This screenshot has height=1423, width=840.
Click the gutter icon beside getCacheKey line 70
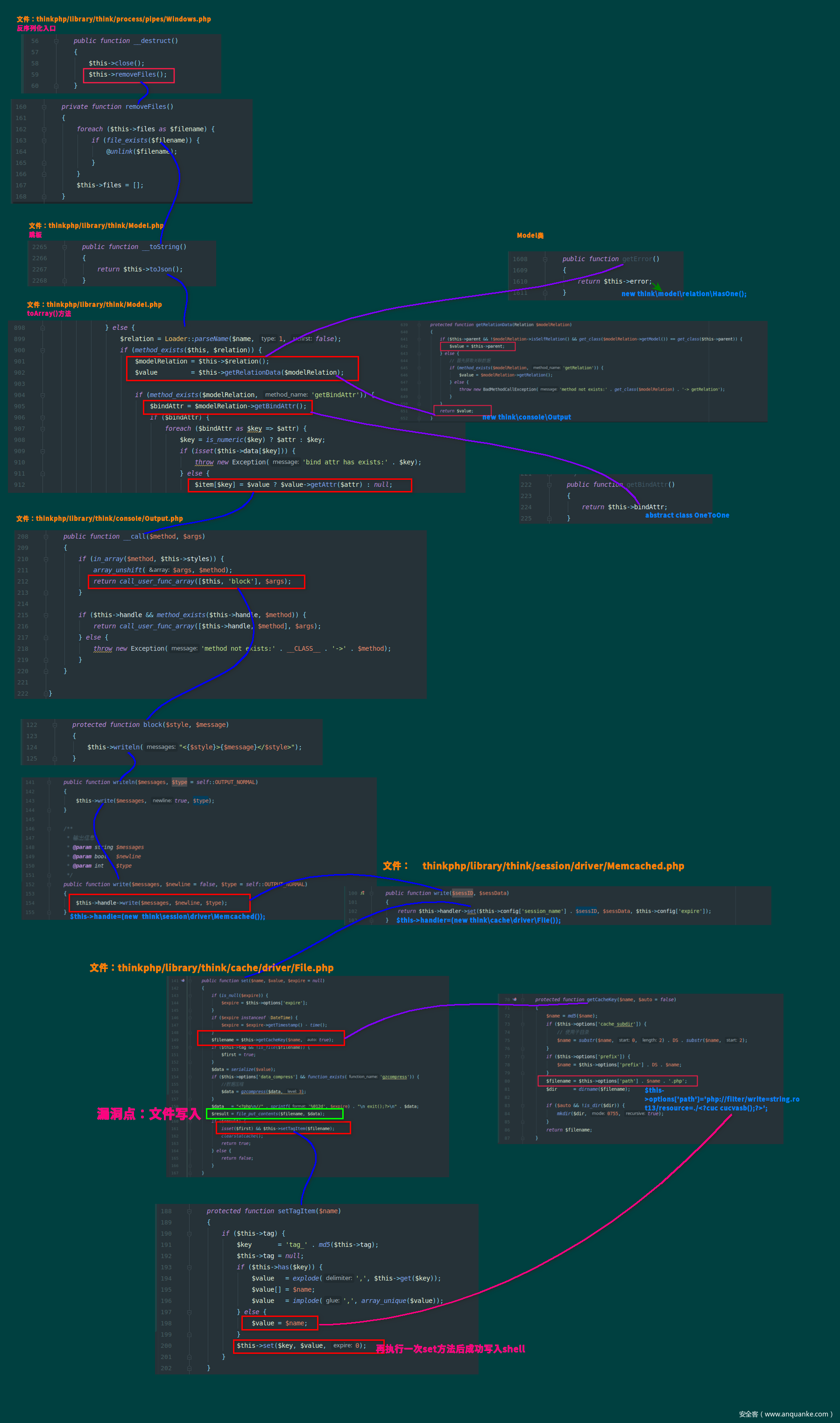(515, 999)
